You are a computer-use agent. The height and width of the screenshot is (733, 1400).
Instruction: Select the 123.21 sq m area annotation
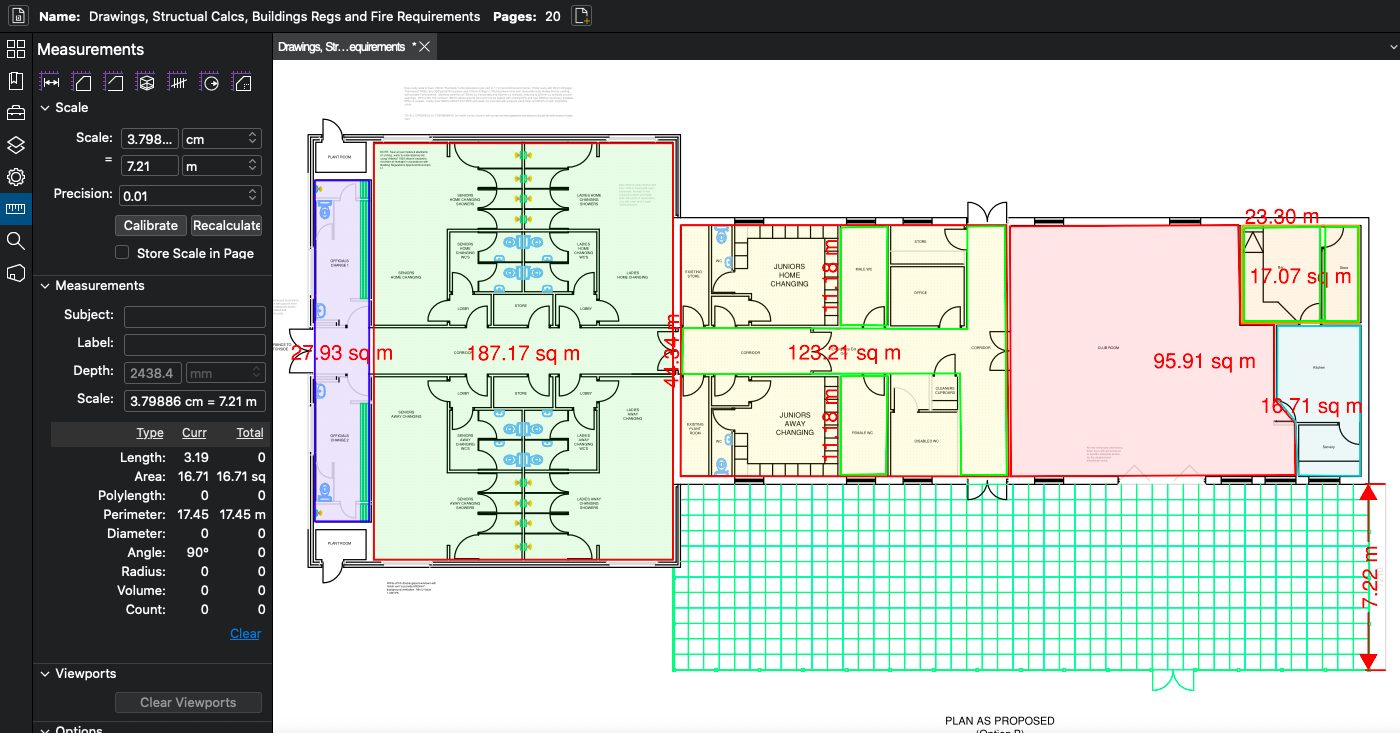[x=844, y=353]
